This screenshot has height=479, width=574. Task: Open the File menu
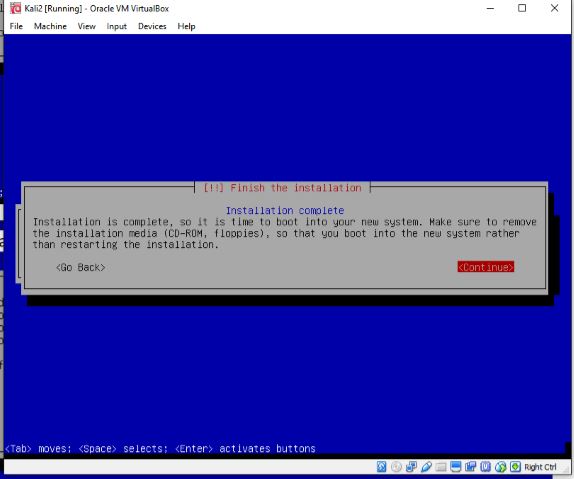click(x=16, y=26)
